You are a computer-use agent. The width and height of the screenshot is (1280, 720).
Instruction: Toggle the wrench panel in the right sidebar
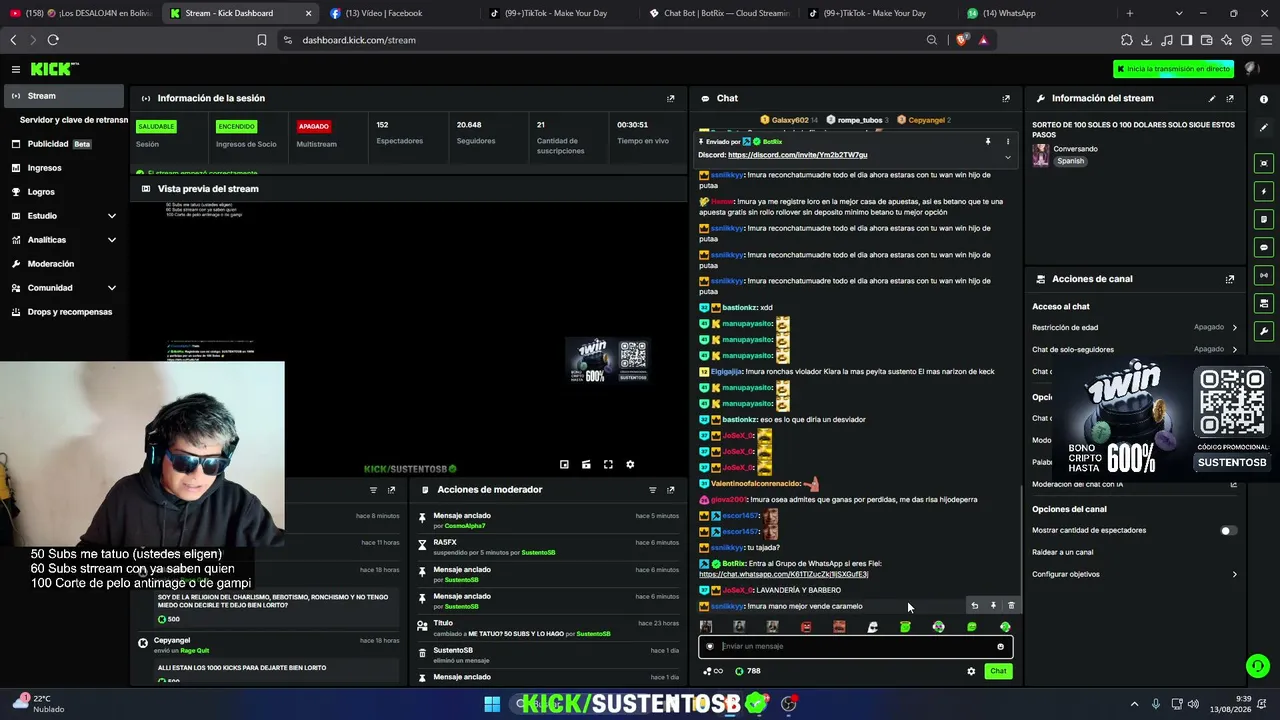point(1264,331)
